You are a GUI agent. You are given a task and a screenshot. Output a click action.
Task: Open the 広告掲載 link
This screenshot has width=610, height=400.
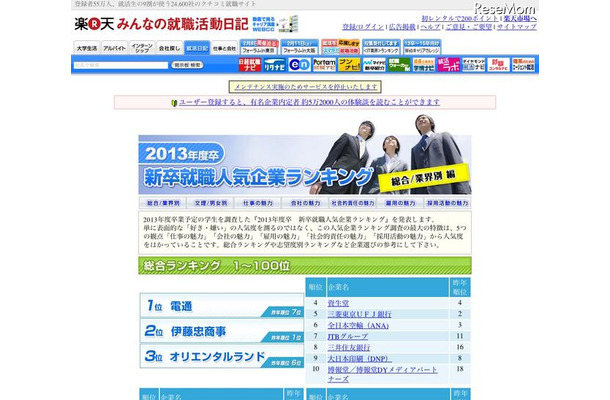click(x=402, y=27)
